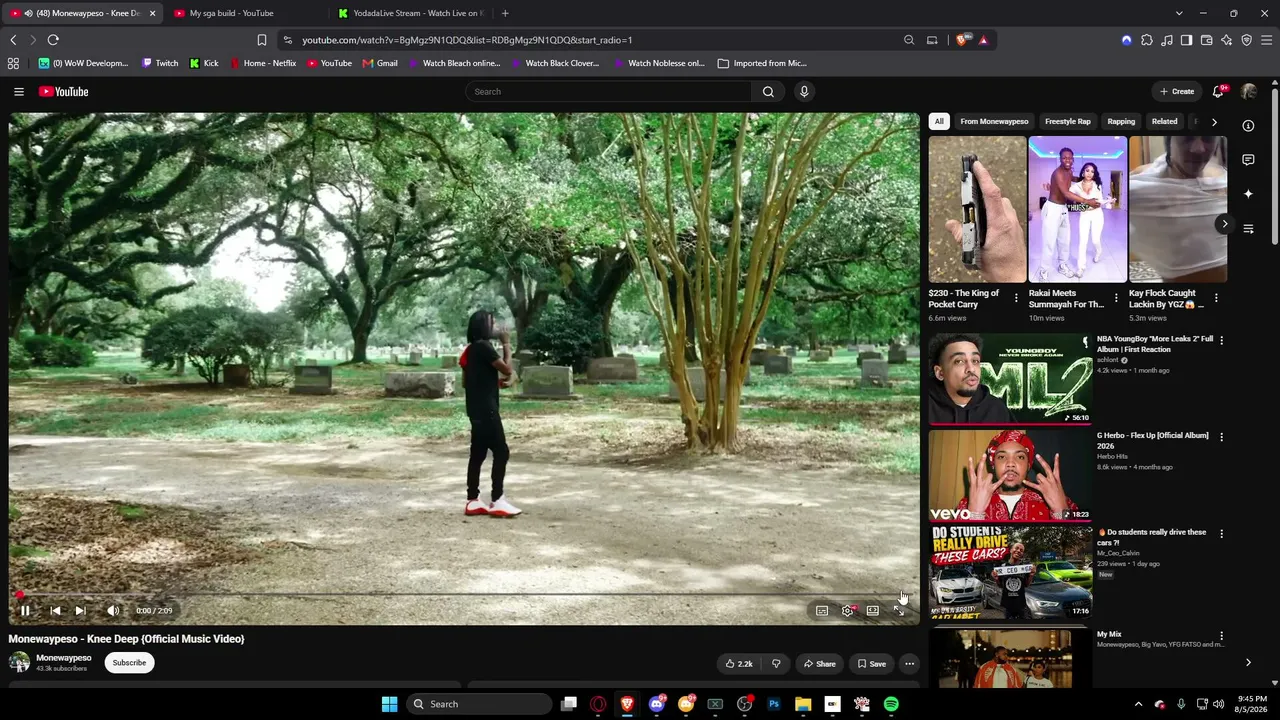Image resolution: width=1280 pixels, height=720 pixels.
Task: Select the Rapping filter chip
Action: pos(1121,121)
